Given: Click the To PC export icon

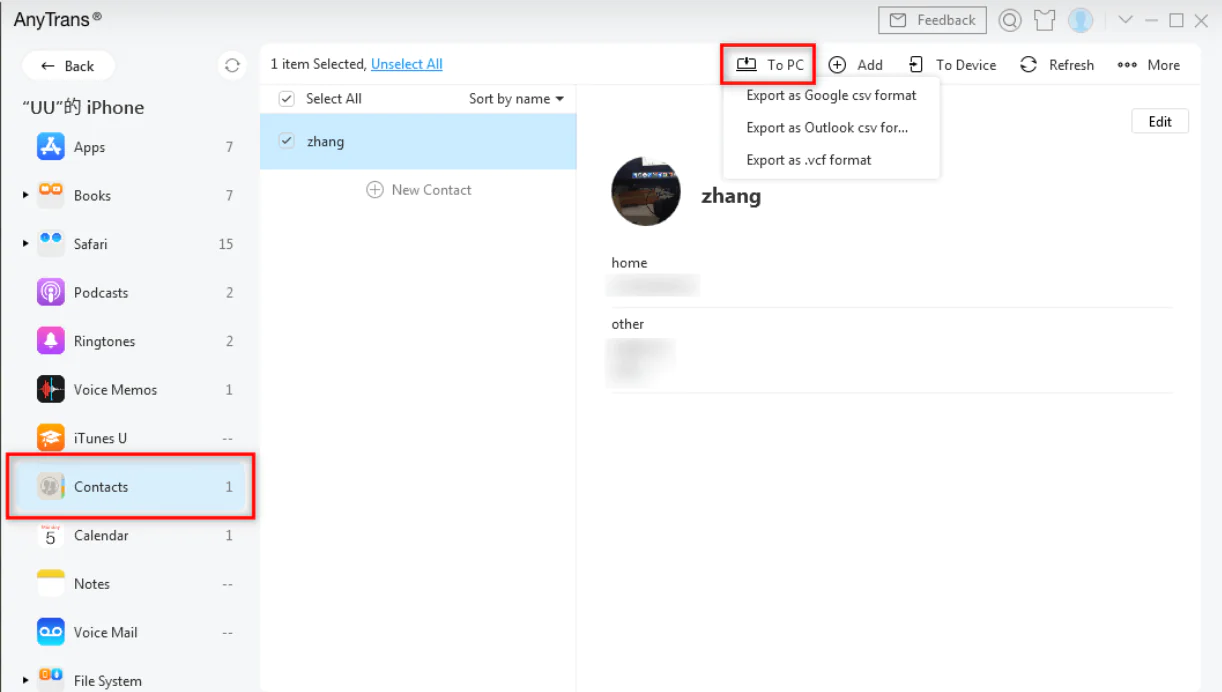Looking at the screenshot, I should 746,64.
